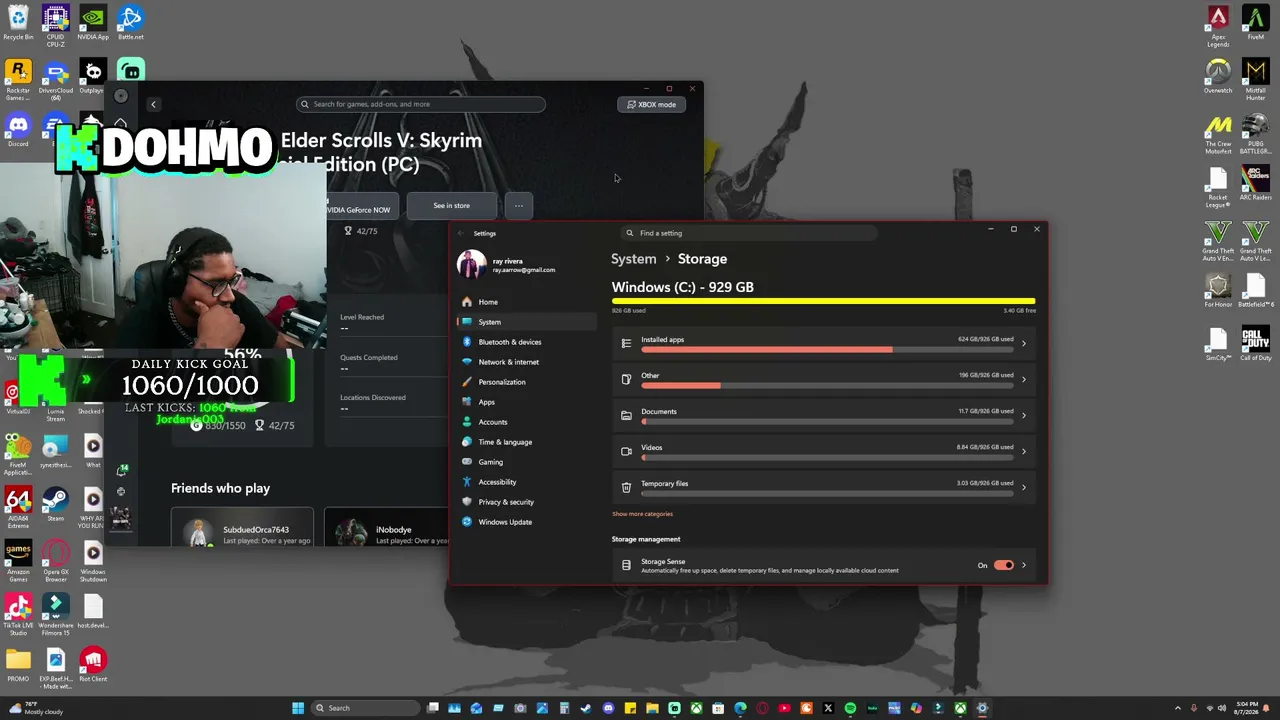The width and height of the screenshot is (1280, 720).
Task: Open SubduedOrca7643 friend card
Action: pyautogui.click(x=242, y=528)
